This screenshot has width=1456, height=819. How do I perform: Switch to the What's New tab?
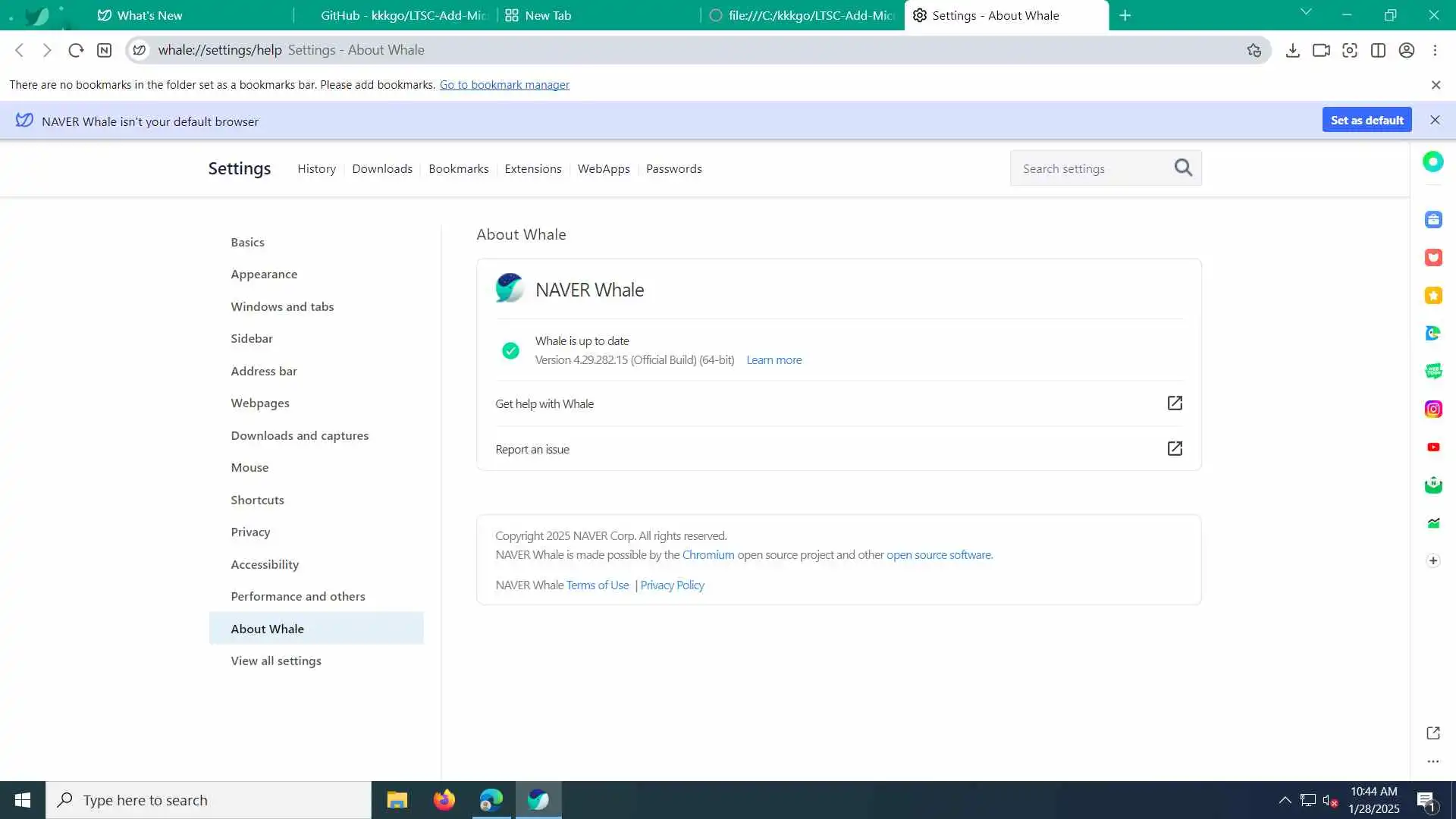point(149,15)
